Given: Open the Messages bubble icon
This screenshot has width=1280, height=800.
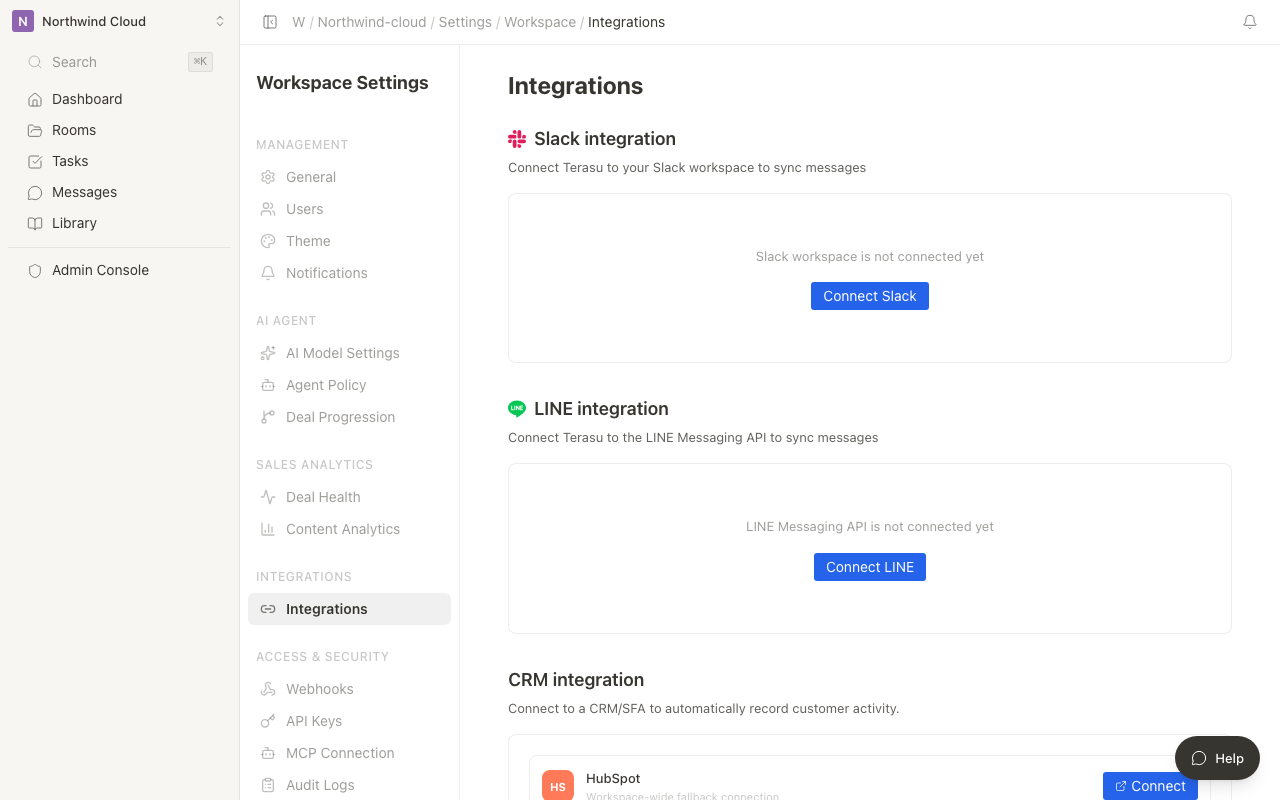Looking at the screenshot, I should click(x=35, y=192).
